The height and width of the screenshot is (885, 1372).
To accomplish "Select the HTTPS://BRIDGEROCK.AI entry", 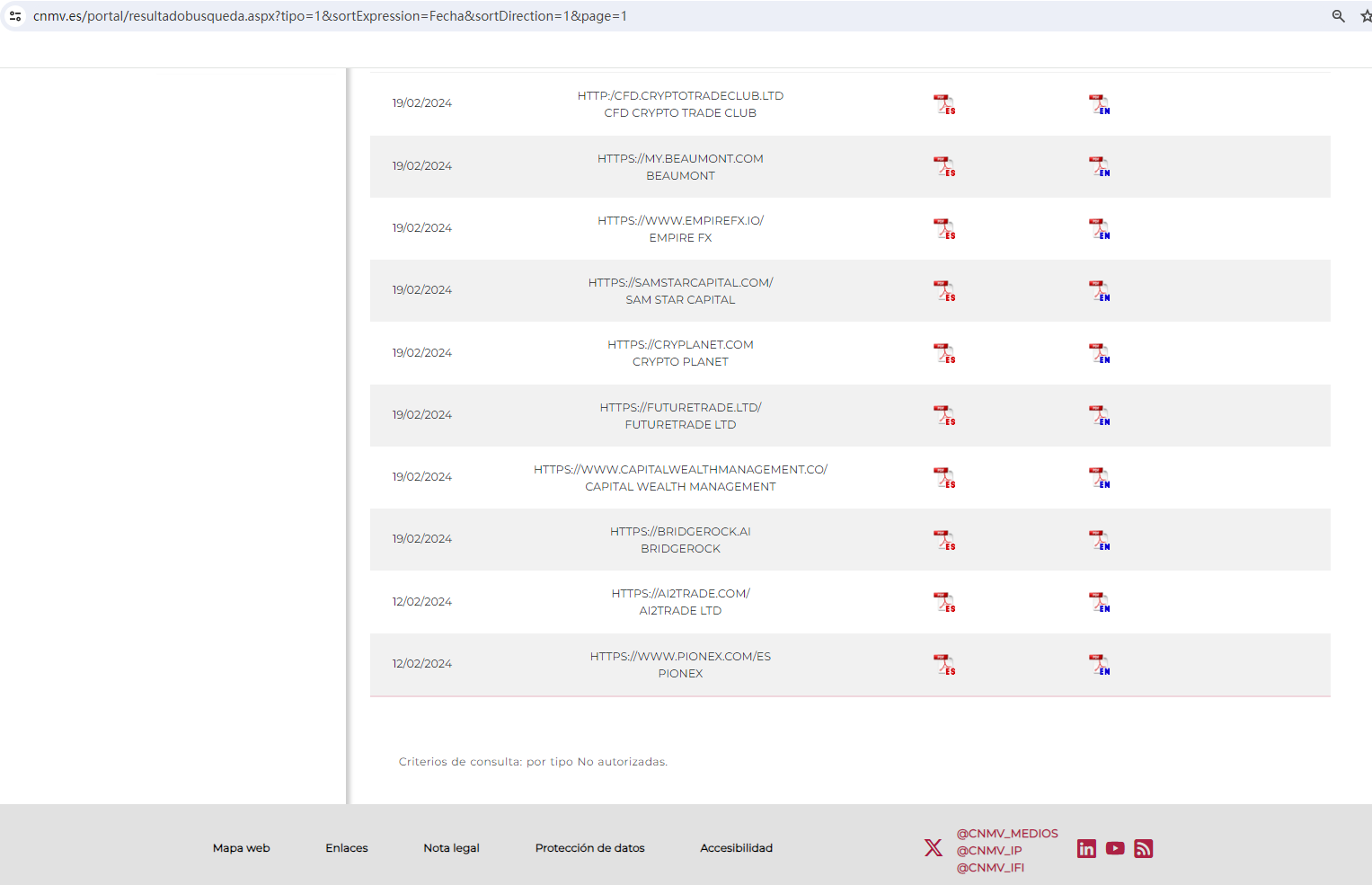I will [x=680, y=532].
